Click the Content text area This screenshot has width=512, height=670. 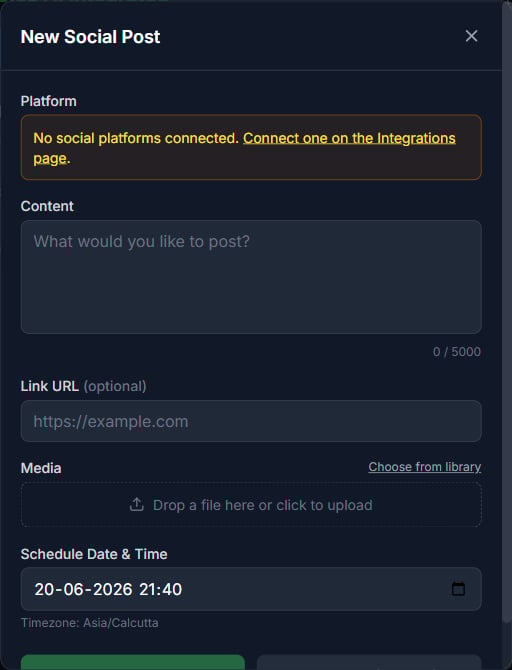[251, 277]
